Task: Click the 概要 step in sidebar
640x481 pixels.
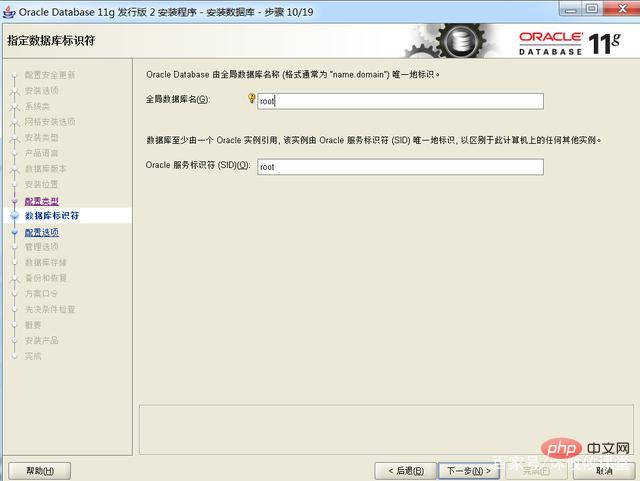Action: [x=33, y=325]
